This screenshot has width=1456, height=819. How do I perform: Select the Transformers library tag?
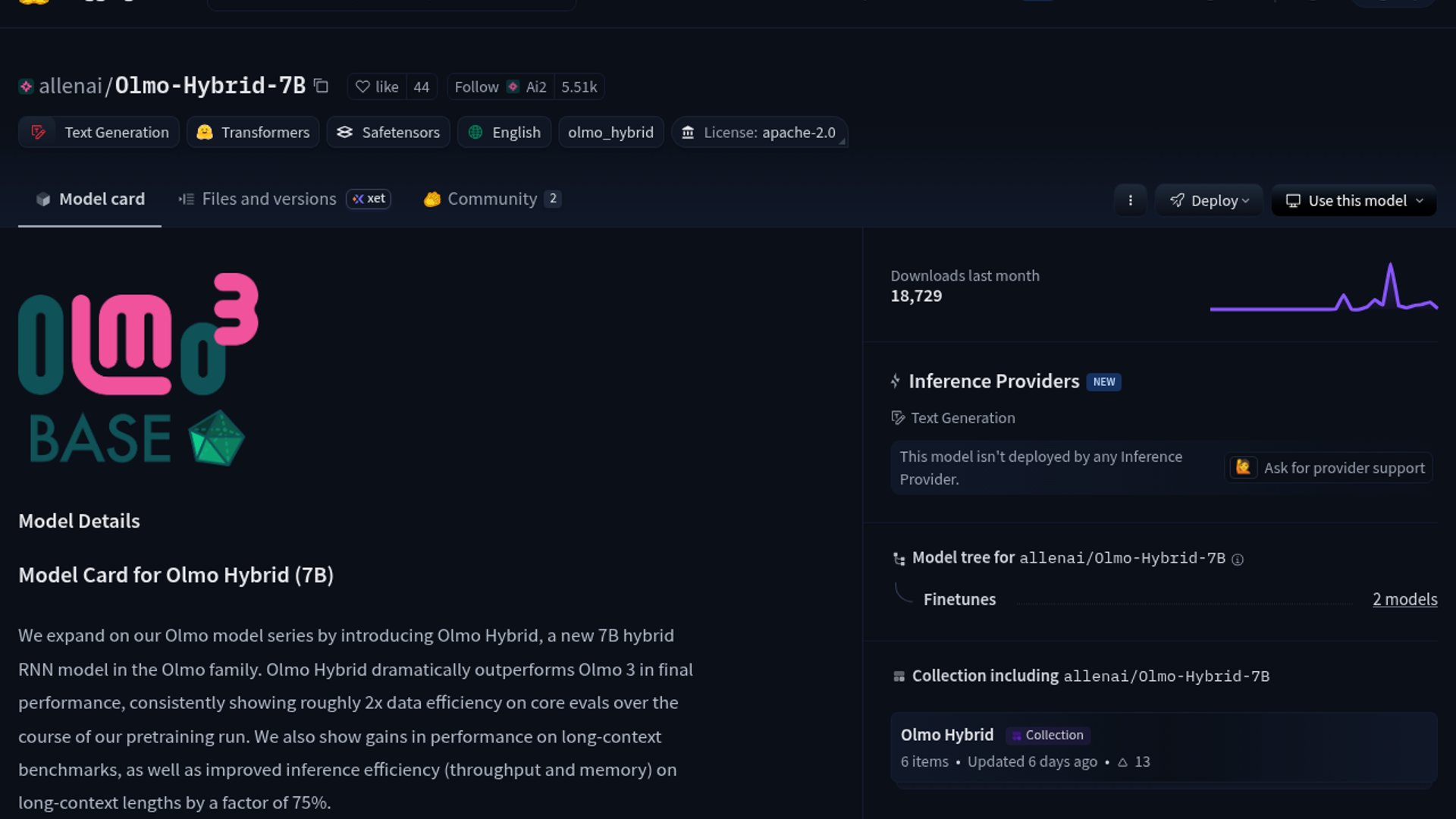[x=253, y=133]
